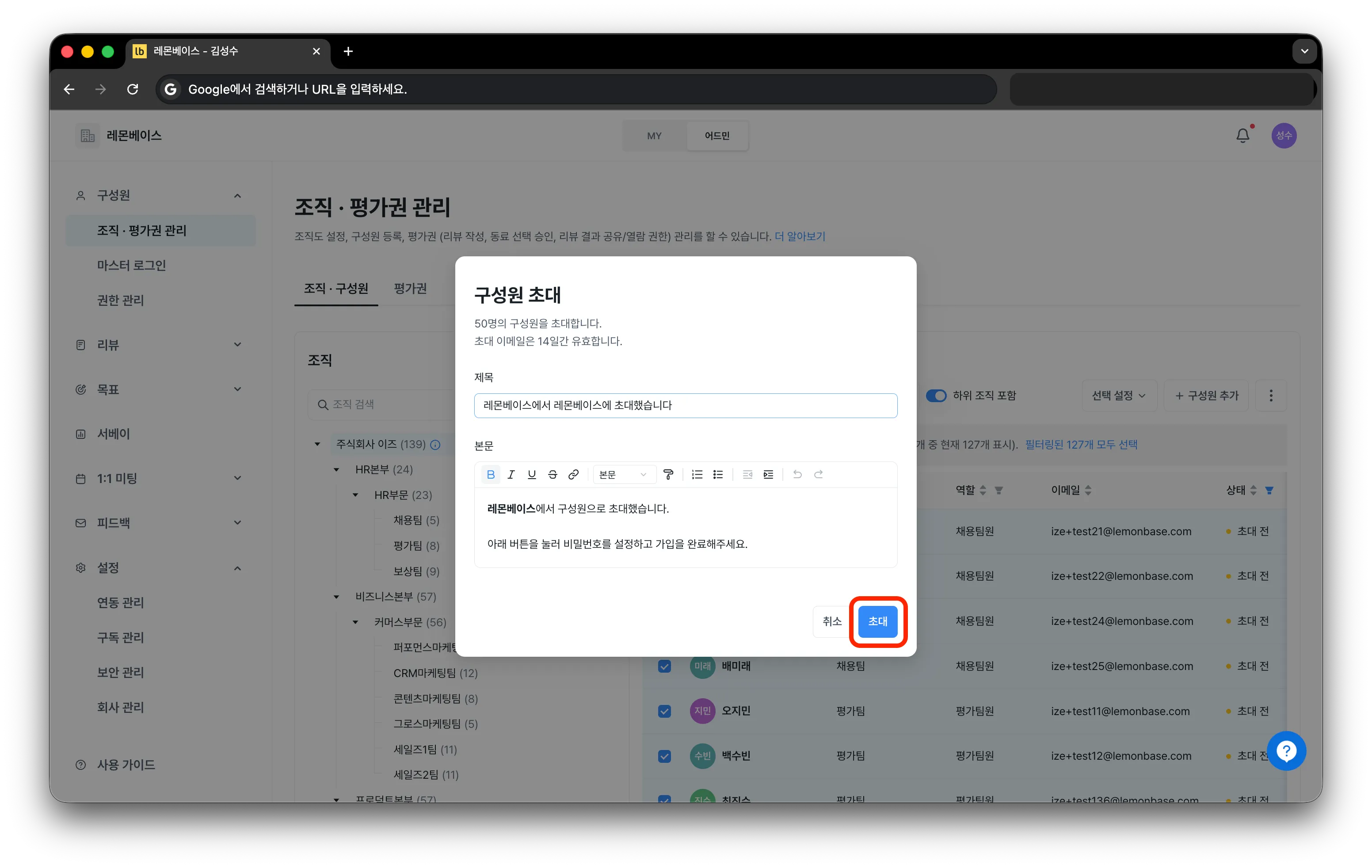Open the notifications bell

click(x=1242, y=136)
